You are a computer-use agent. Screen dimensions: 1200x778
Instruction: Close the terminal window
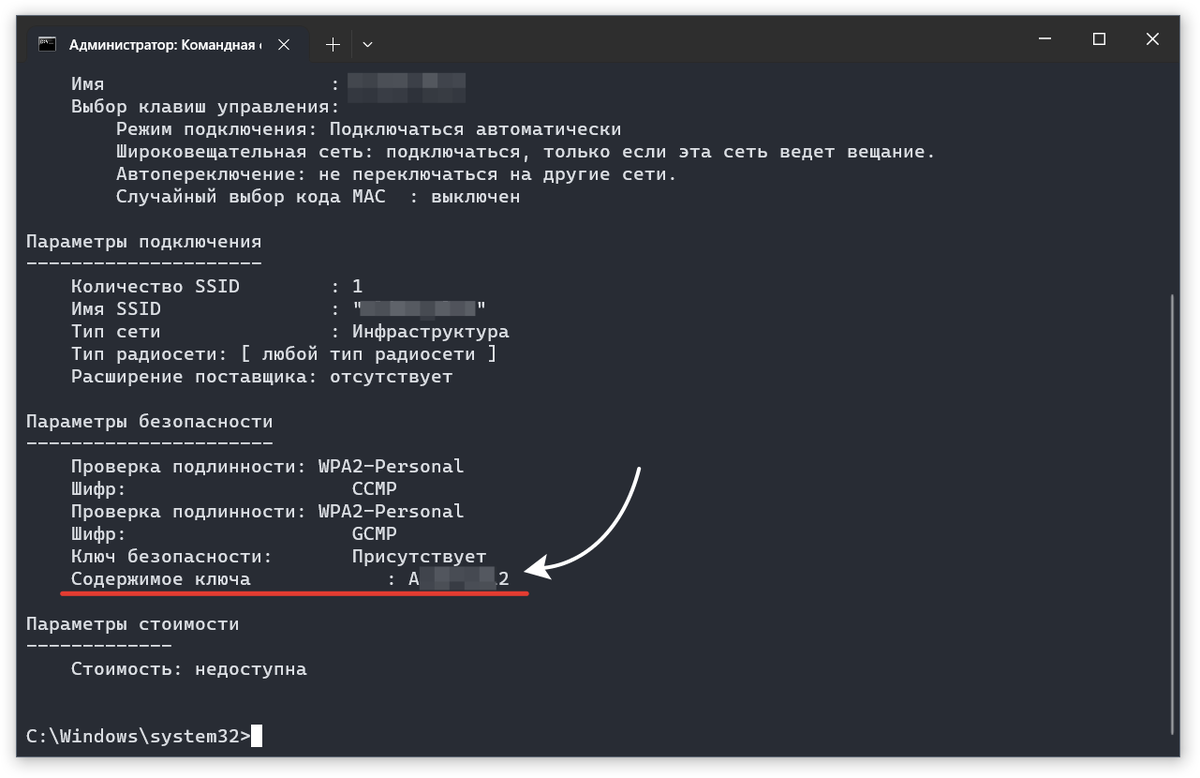pos(1154,39)
